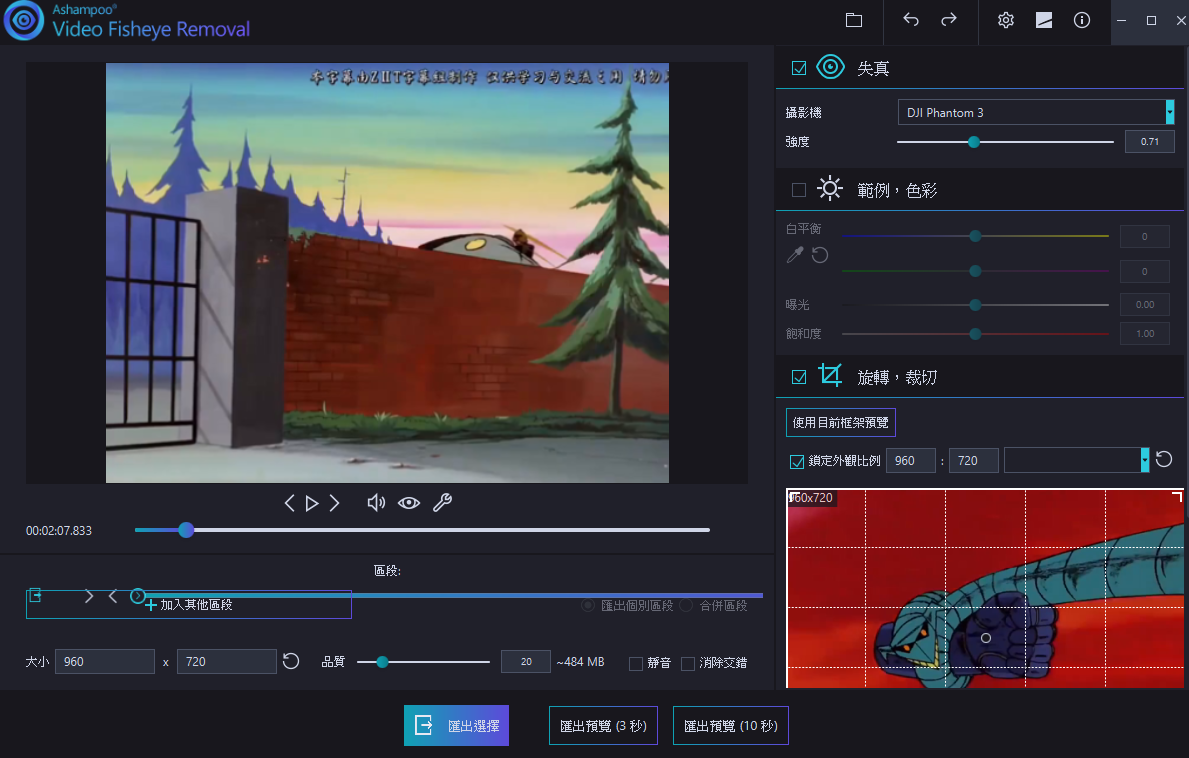Click 匯出選擇 export button
1189x758 pixels.
456,725
